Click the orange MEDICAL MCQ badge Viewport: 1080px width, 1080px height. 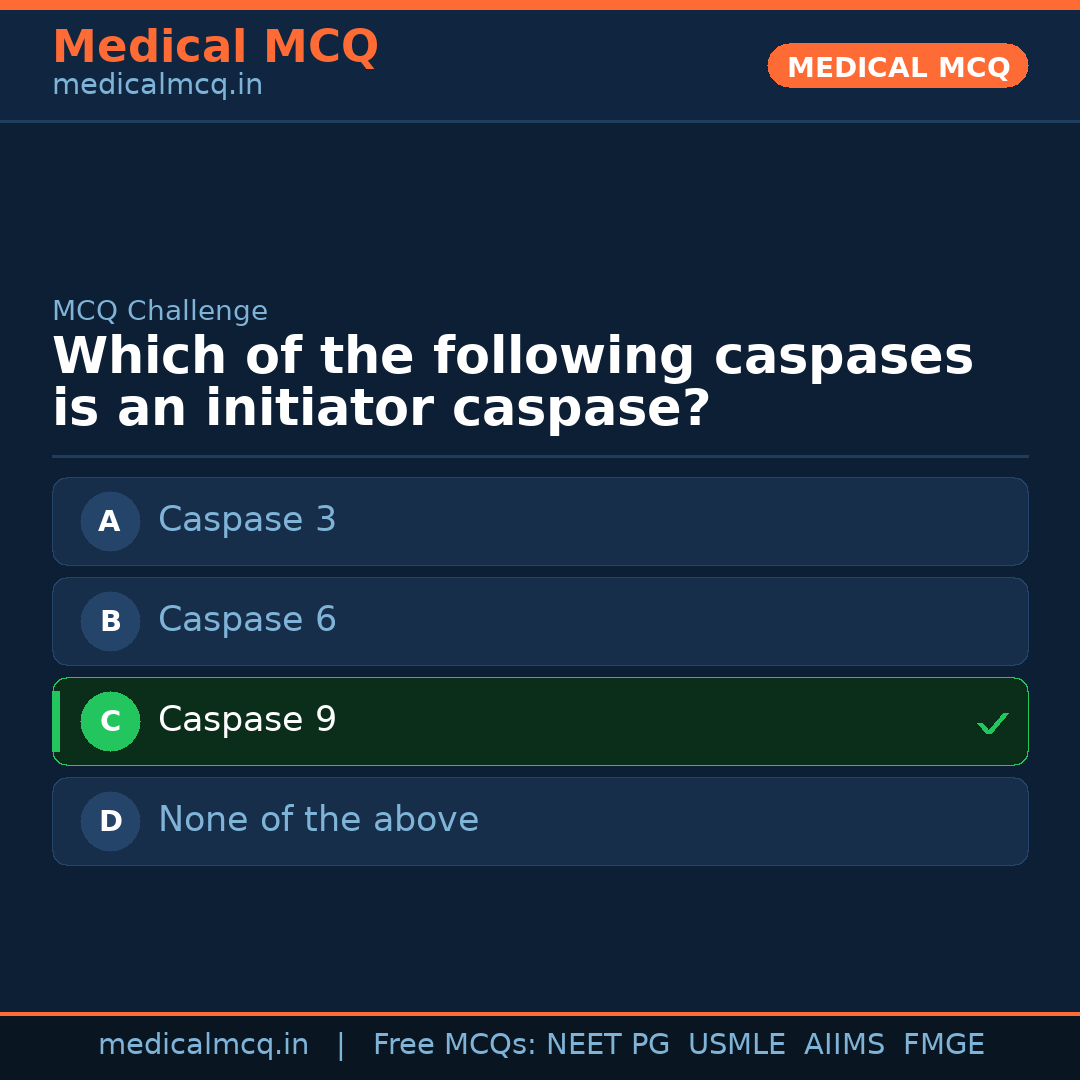pos(897,66)
